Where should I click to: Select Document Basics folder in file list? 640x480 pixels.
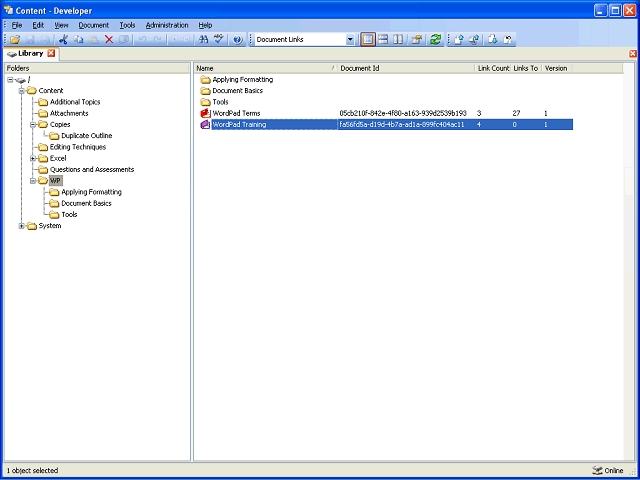click(238, 91)
